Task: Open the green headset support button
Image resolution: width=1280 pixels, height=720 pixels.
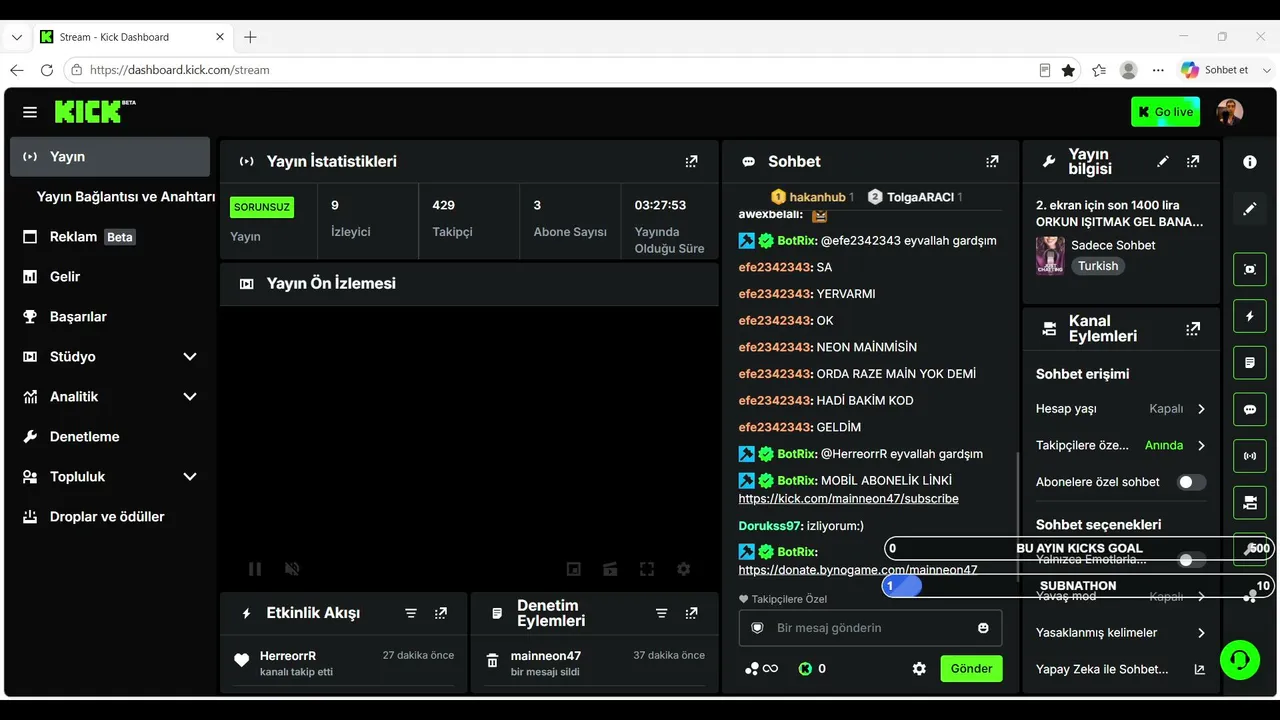Action: click(x=1240, y=660)
